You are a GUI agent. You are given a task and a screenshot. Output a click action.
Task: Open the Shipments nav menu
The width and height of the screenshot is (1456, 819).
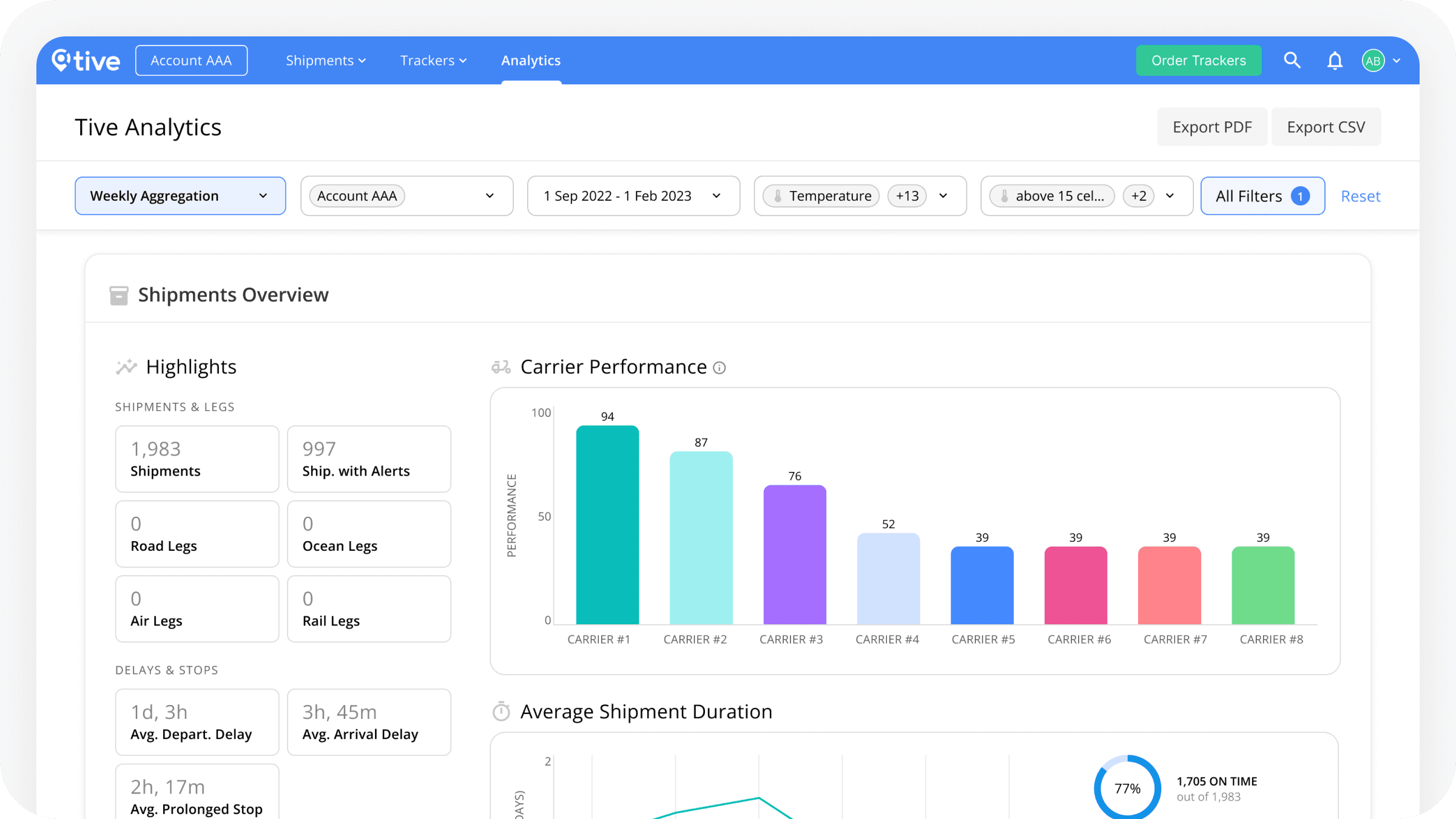coord(326,61)
